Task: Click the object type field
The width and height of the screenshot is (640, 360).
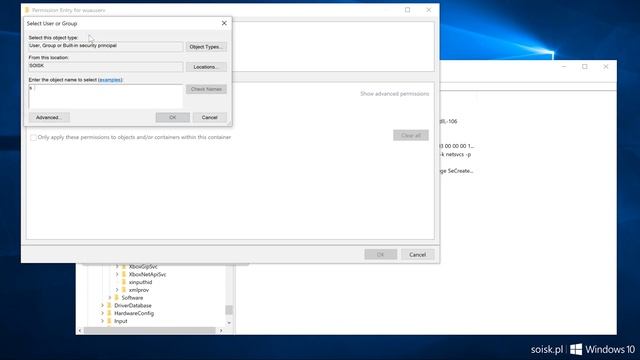Action: pos(106,47)
